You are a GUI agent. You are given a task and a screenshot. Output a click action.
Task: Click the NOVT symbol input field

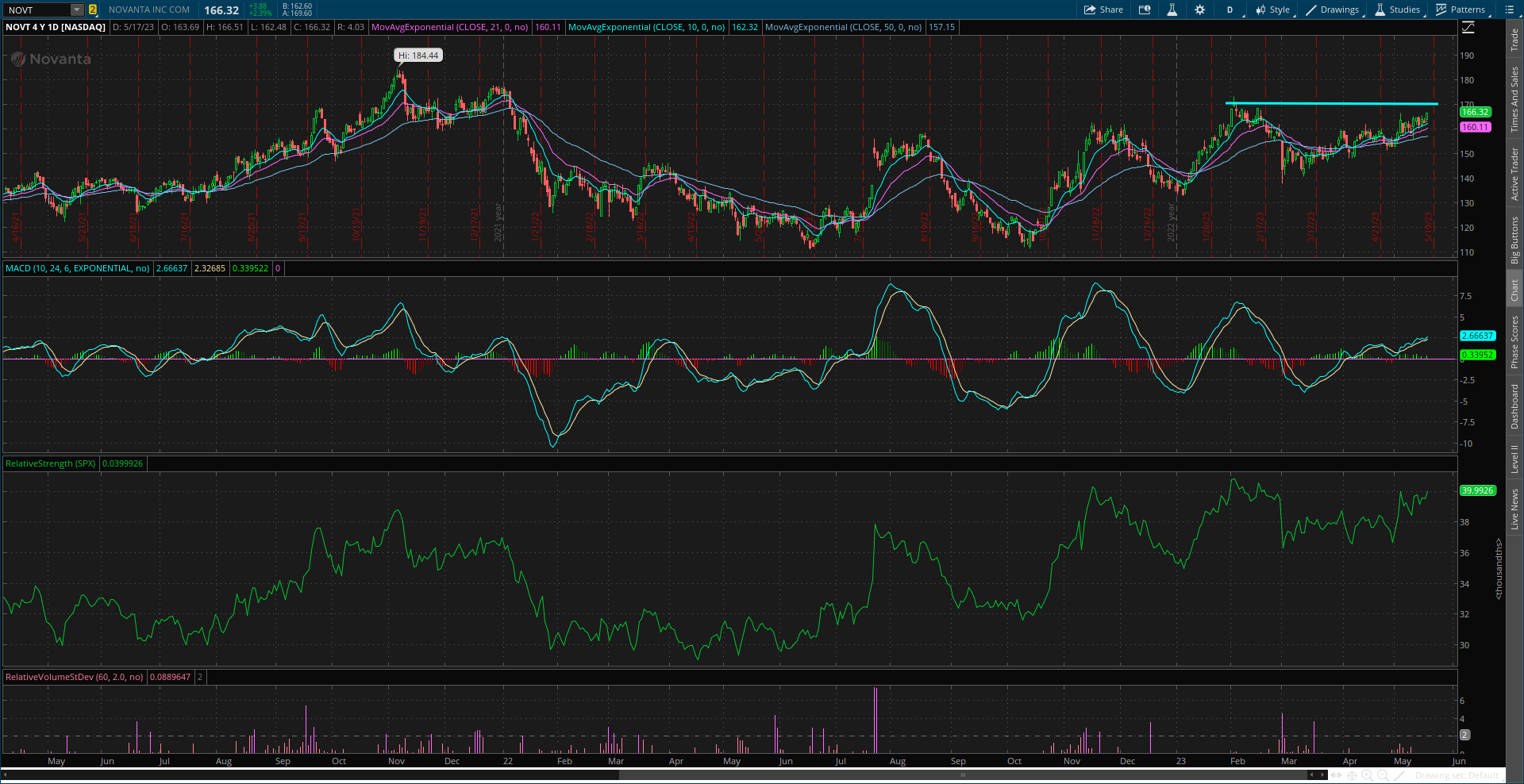pos(37,10)
